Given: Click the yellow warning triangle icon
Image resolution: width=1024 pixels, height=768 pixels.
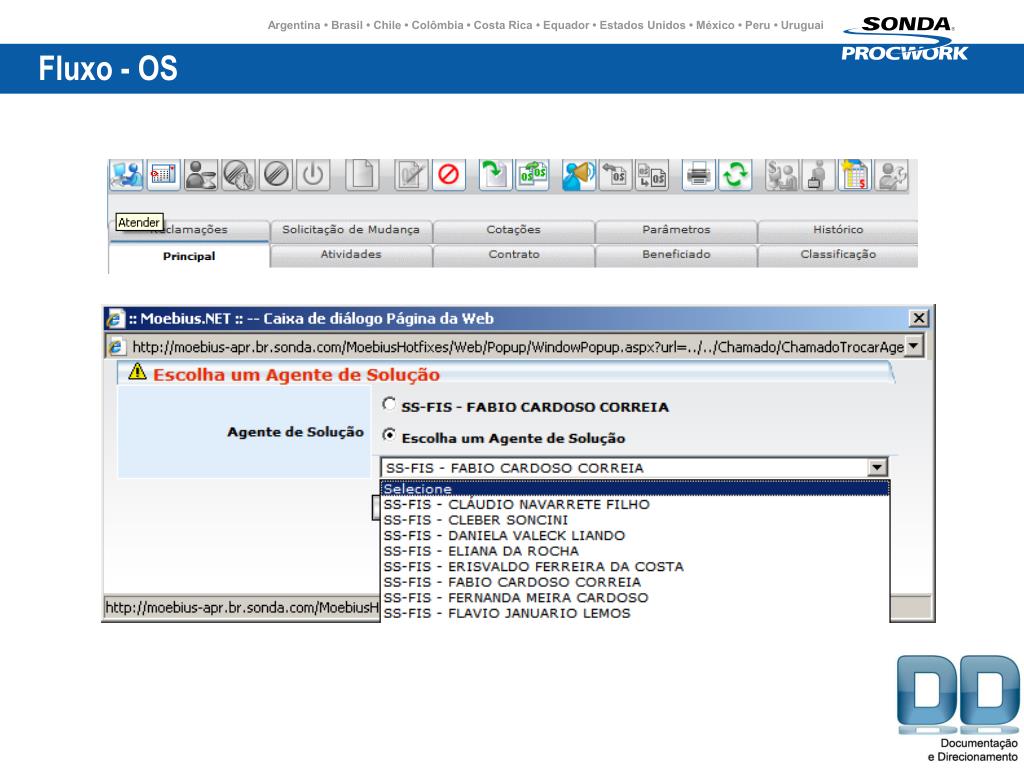Looking at the screenshot, I should tap(137, 372).
